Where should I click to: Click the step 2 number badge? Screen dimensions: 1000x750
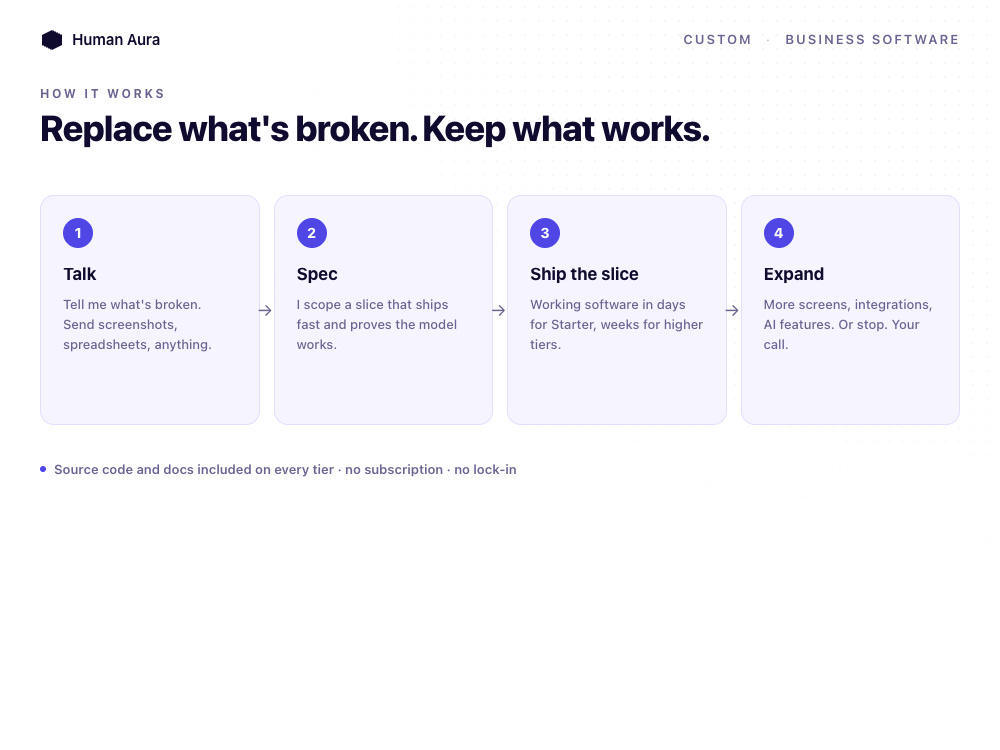tap(312, 233)
